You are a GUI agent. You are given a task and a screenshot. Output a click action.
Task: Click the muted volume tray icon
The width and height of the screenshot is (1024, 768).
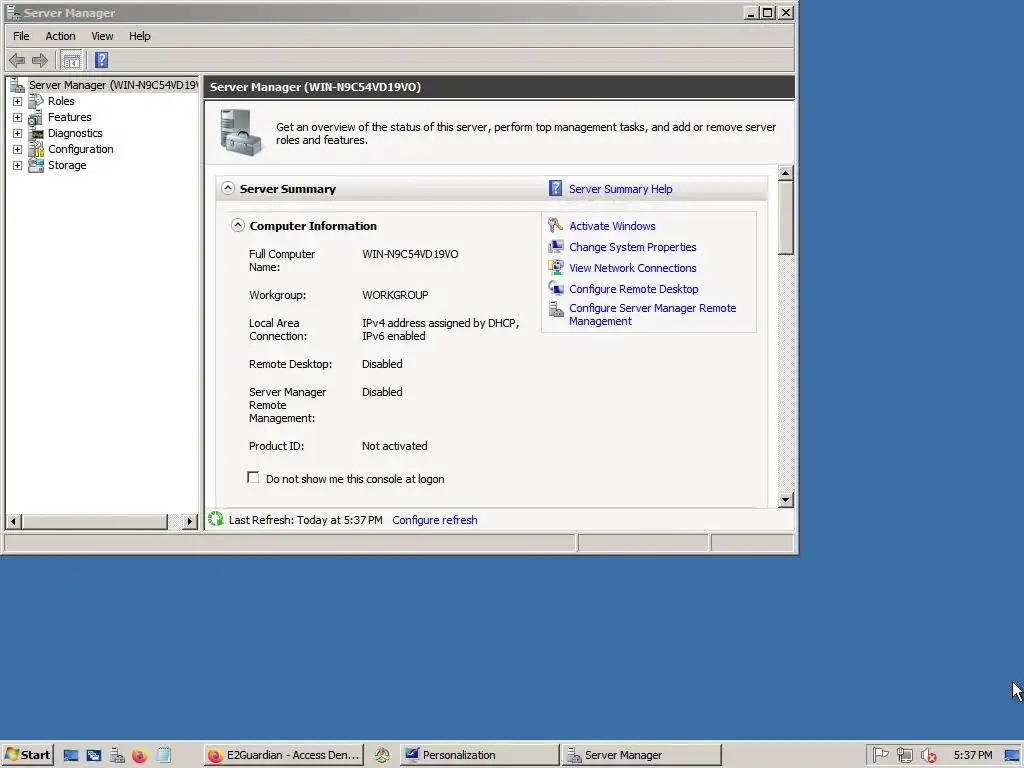point(928,756)
